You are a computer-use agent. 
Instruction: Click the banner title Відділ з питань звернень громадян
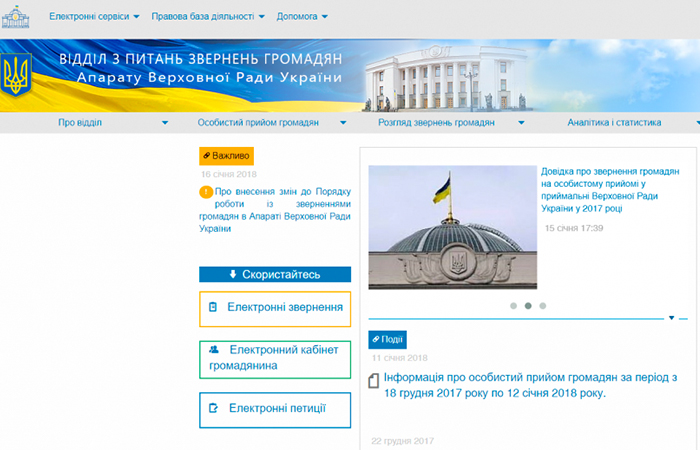(201, 59)
